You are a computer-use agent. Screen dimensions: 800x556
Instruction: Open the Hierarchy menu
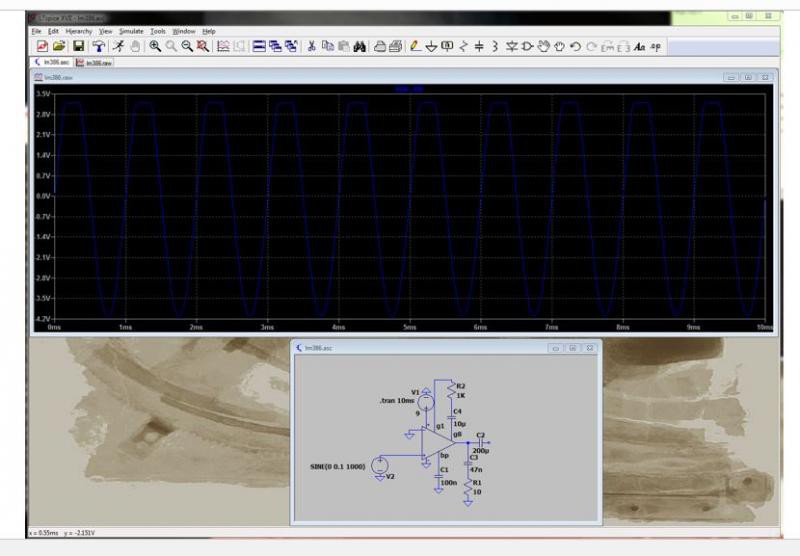pyautogui.click(x=78, y=31)
